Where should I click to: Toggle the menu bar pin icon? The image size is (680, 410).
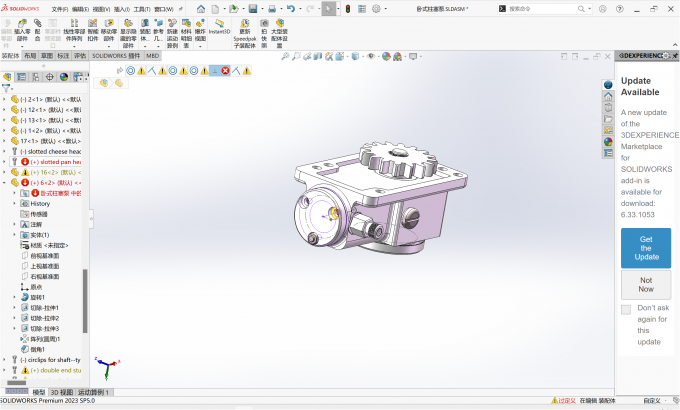click(180, 9)
